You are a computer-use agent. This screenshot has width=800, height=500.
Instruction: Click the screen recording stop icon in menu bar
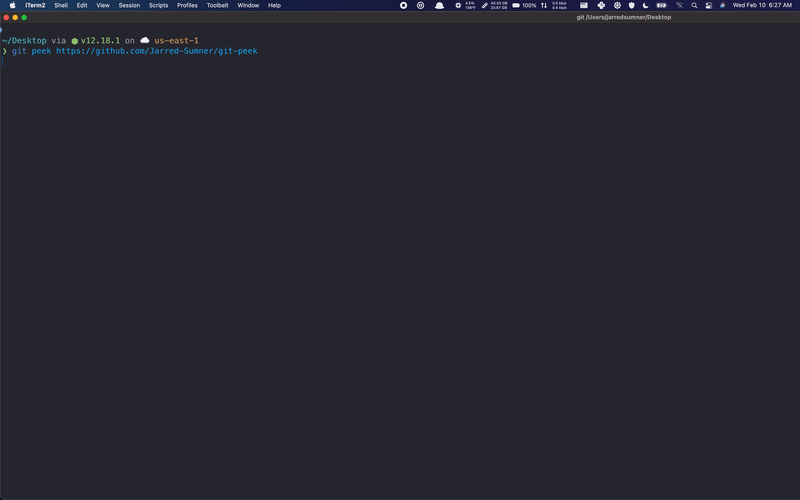click(x=404, y=5)
